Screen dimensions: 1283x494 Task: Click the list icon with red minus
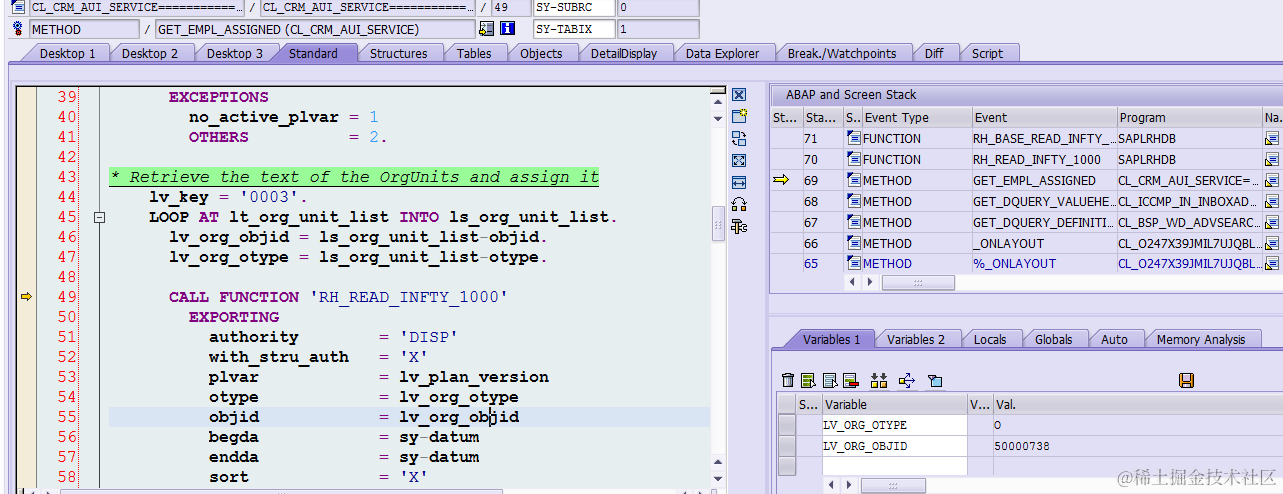point(850,380)
